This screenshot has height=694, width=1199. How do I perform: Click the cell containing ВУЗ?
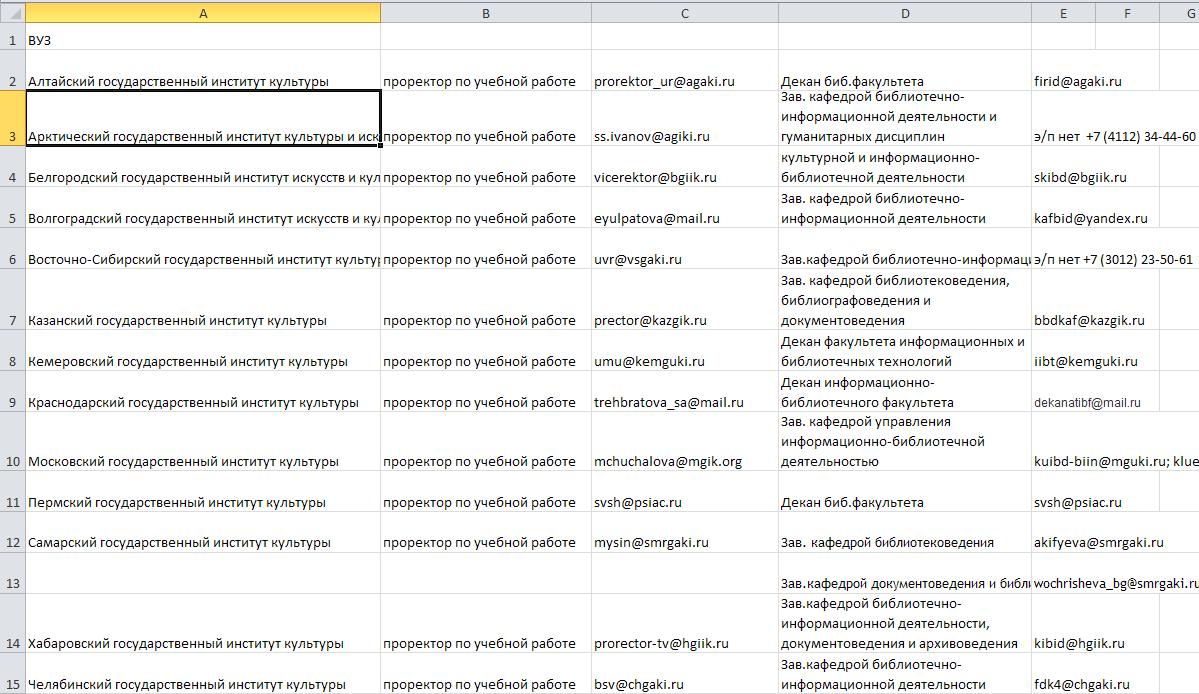(x=203, y=37)
